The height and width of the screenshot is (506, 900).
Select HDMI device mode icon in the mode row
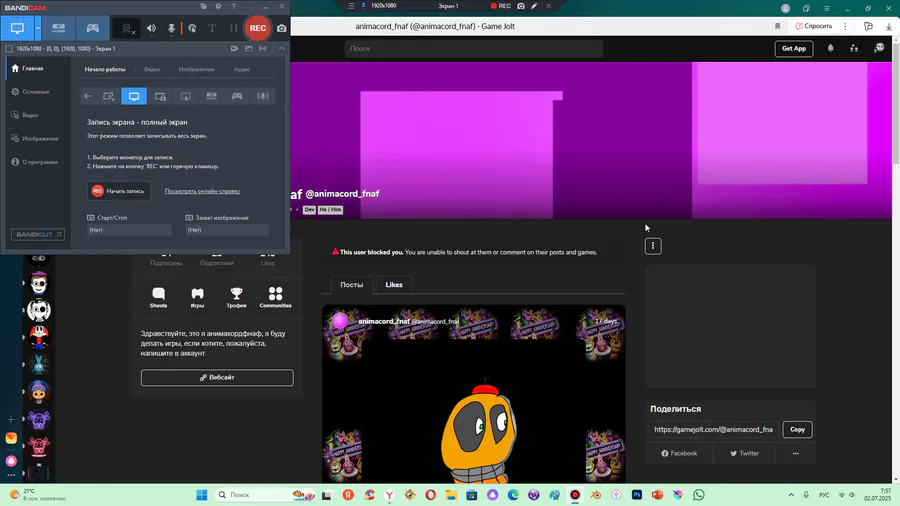(x=211, y=96)
